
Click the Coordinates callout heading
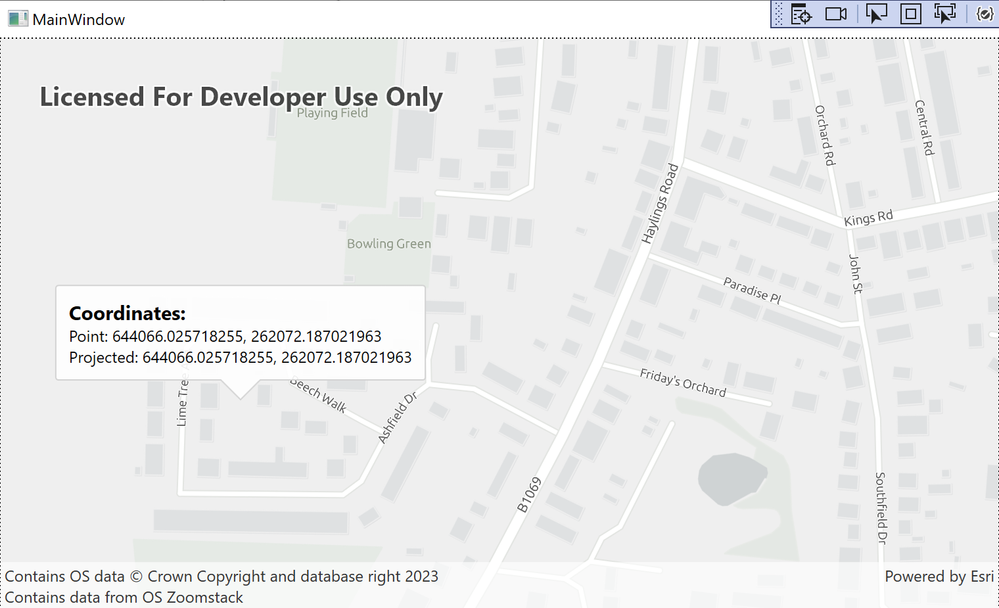[127, 314]
